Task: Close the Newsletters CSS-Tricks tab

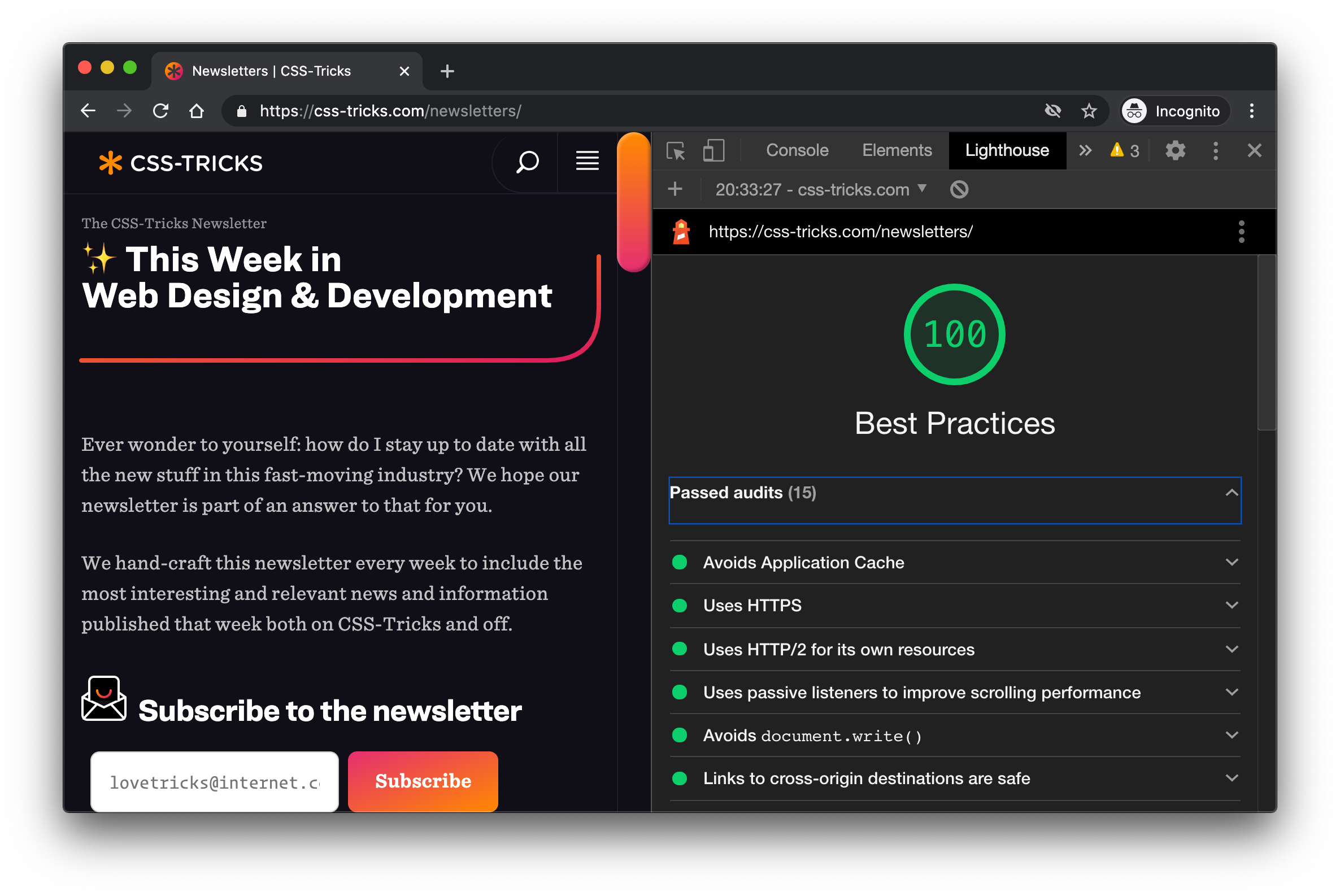Action: tap(404, 71)
